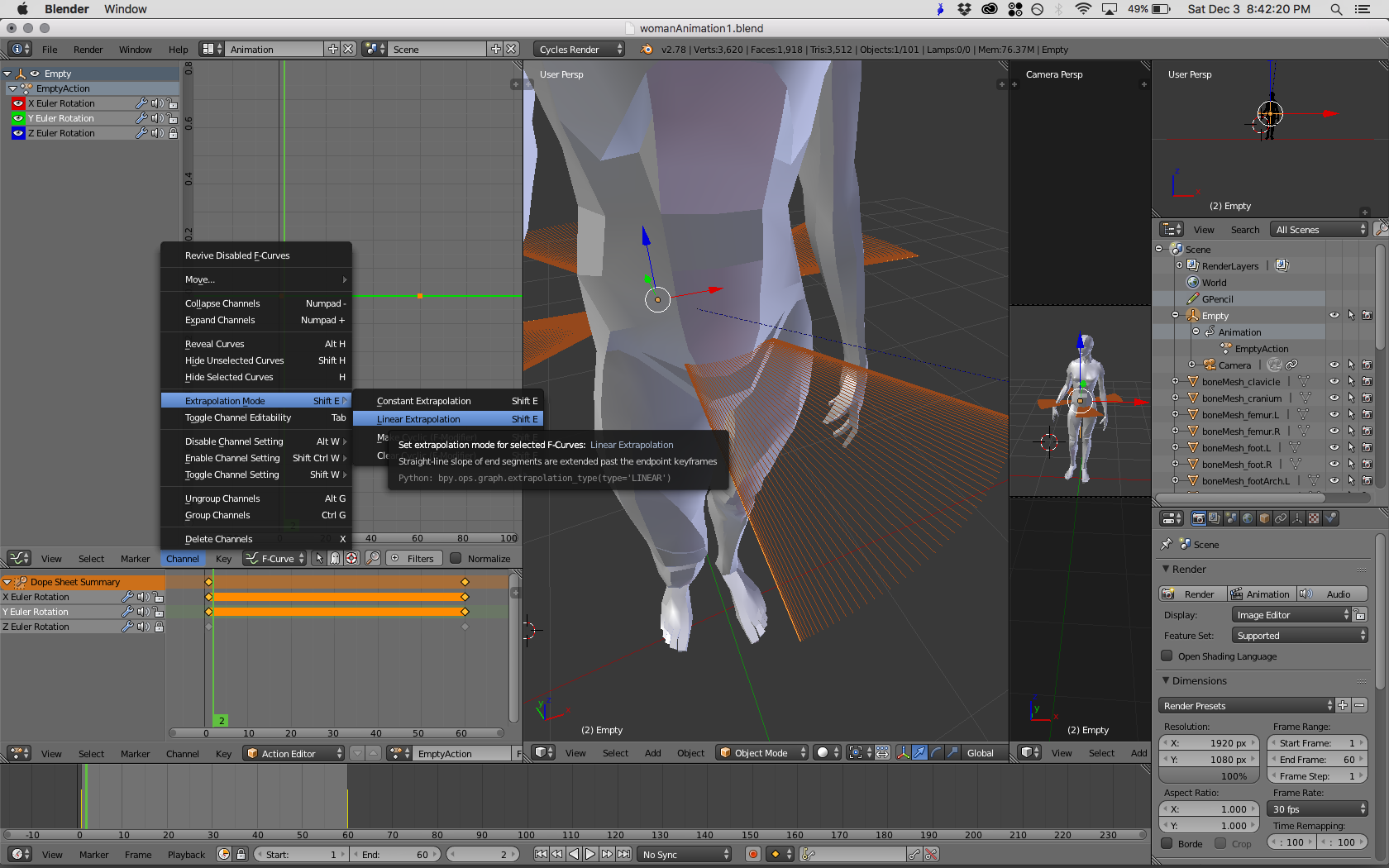This screenshot has width=1389, height=868.
Task: Toggle lock on Z Euler Rotation dope sheet channel
Action: pyautogui.click(x=159, y=627)
